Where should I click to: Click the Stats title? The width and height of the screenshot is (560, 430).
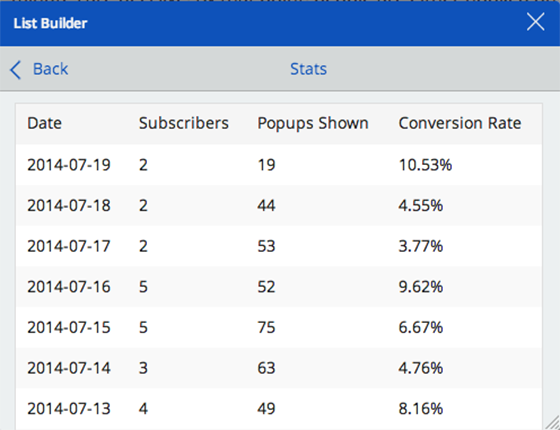[308, 69]
